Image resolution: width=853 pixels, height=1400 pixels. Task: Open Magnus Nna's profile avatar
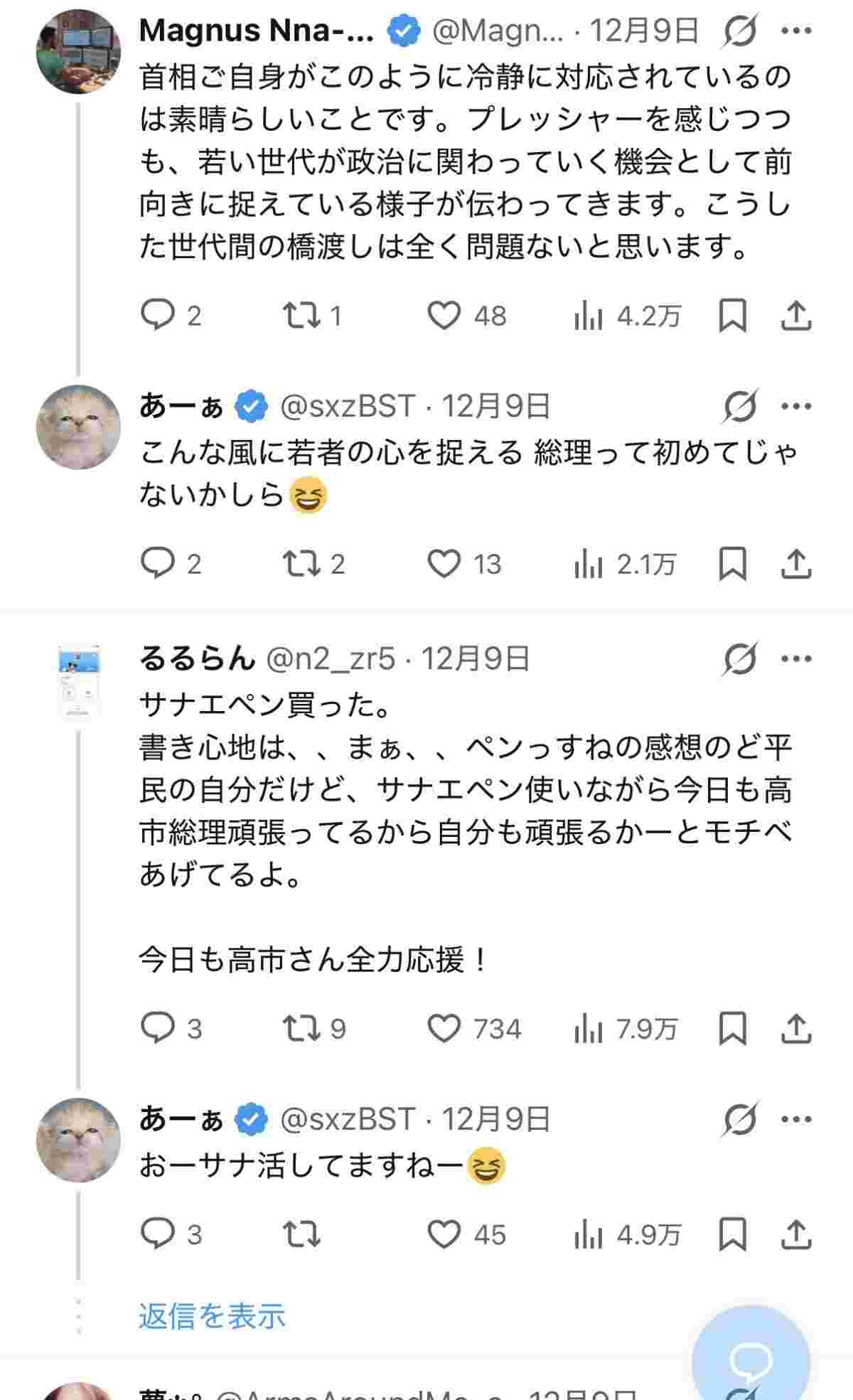(x=78, y=51)
